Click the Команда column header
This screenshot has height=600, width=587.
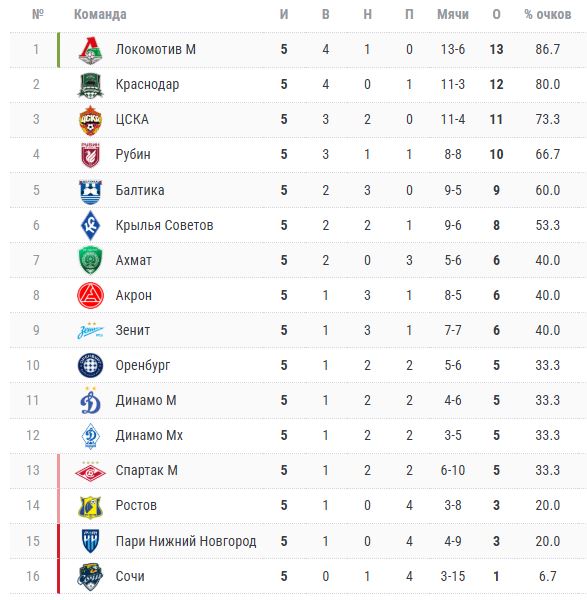click(100, 15)
